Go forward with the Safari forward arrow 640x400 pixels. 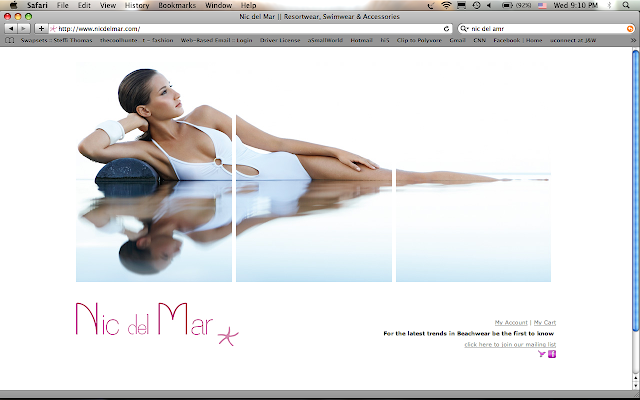24,29
